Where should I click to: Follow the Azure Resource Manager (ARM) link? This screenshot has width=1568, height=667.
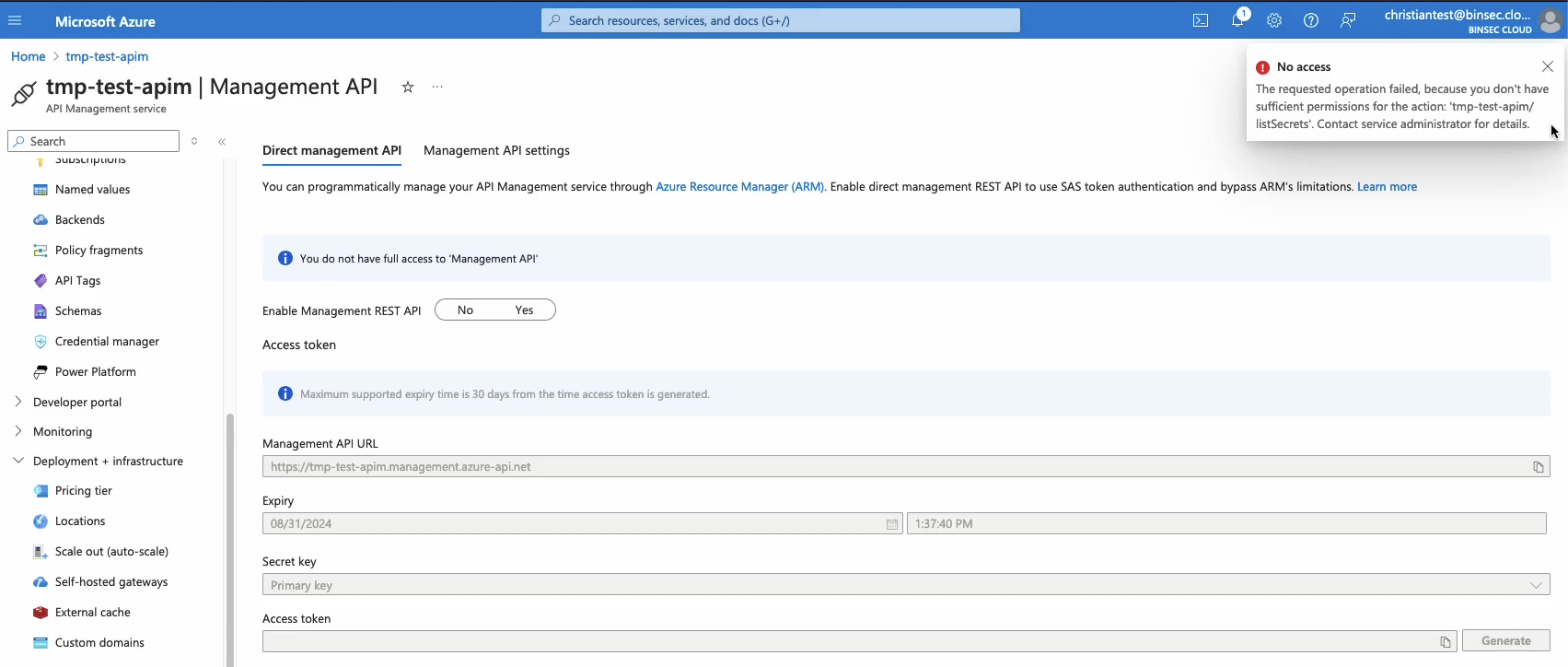coord(739,187)
